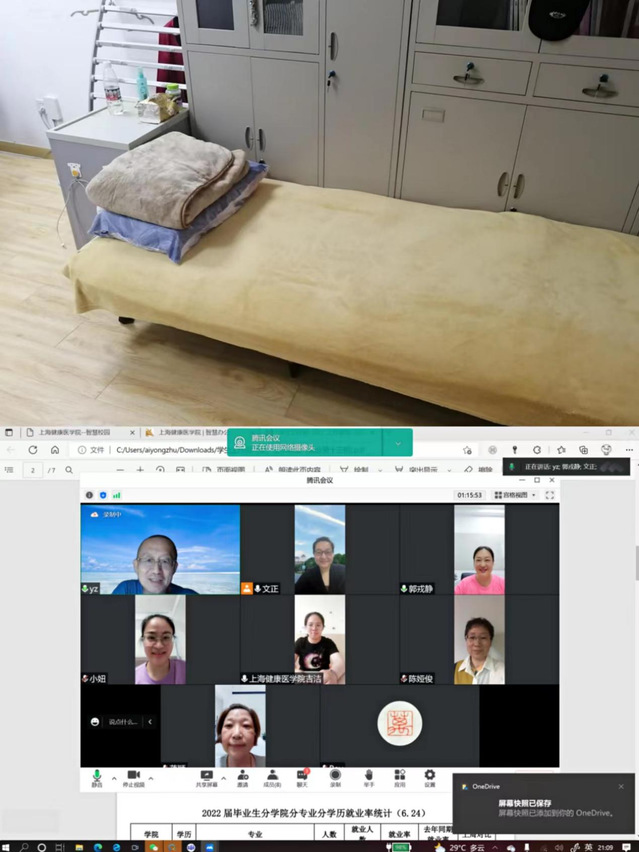Start recording the meeting

pos(335,776)
